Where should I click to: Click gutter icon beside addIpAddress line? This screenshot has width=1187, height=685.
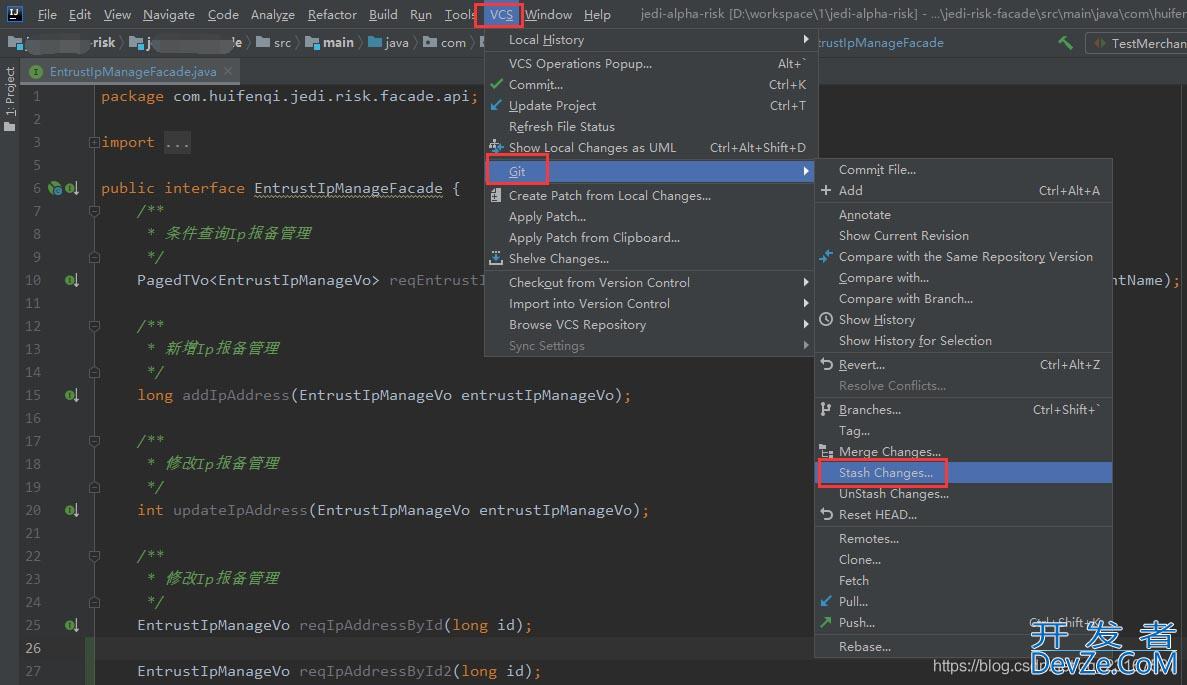click(71, 396)
